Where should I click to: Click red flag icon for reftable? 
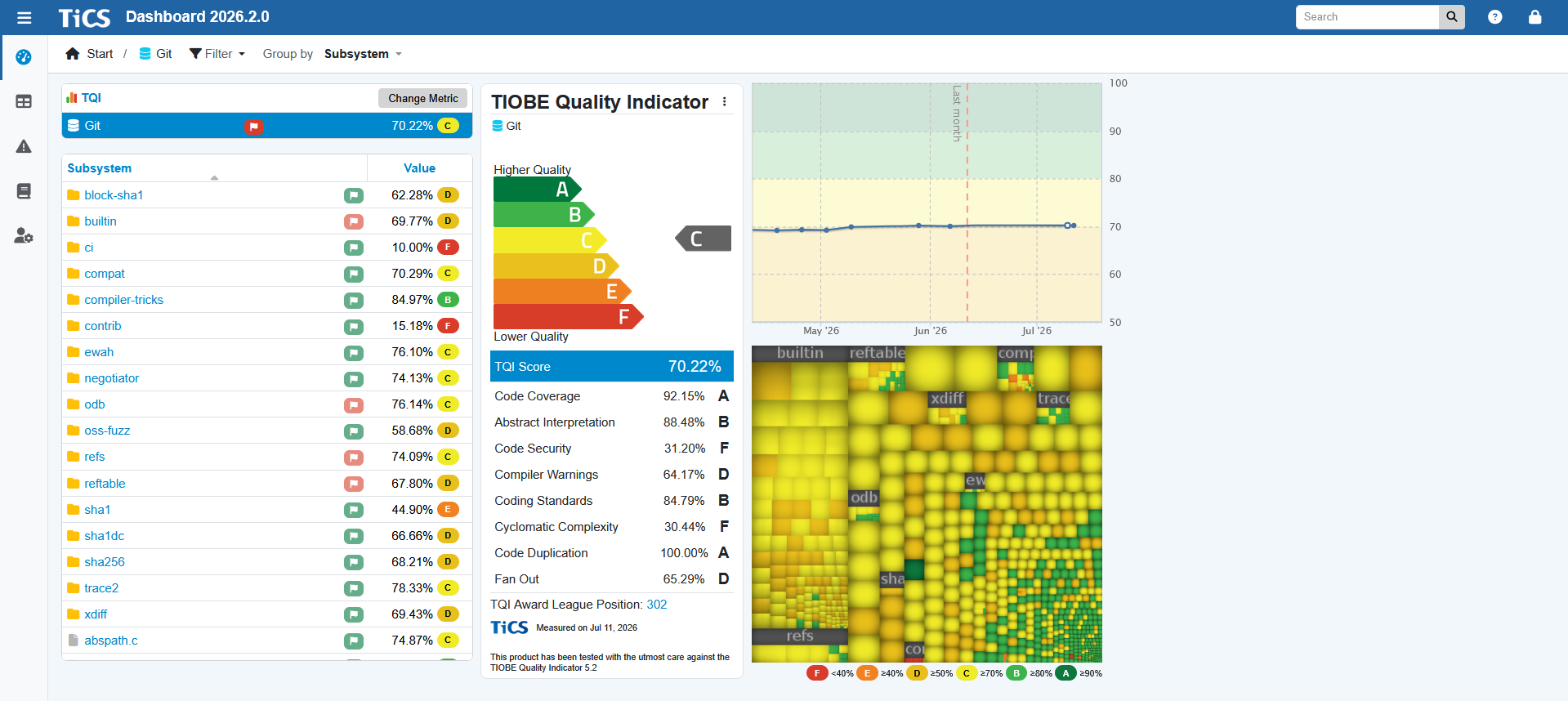[x=354, y=484]
